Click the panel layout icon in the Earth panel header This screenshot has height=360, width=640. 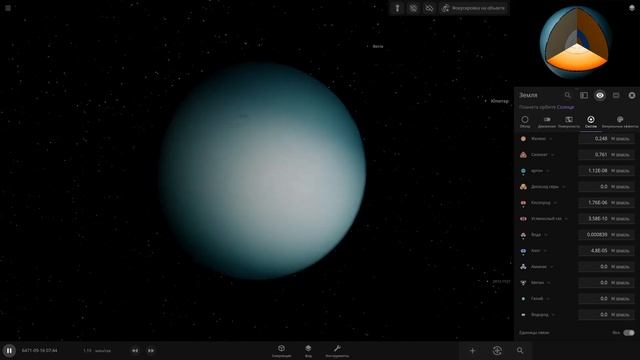point(584,95)
